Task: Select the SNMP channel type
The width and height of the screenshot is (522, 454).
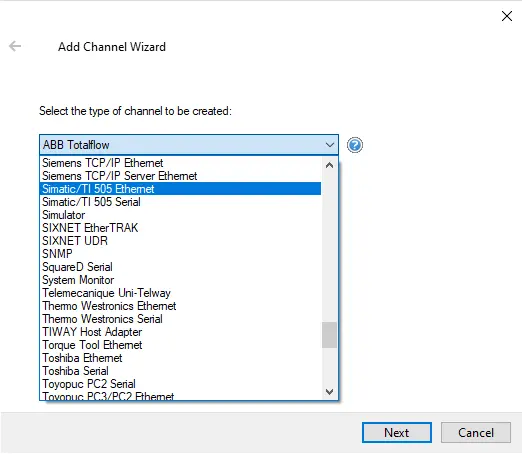Action: [180, 254]
